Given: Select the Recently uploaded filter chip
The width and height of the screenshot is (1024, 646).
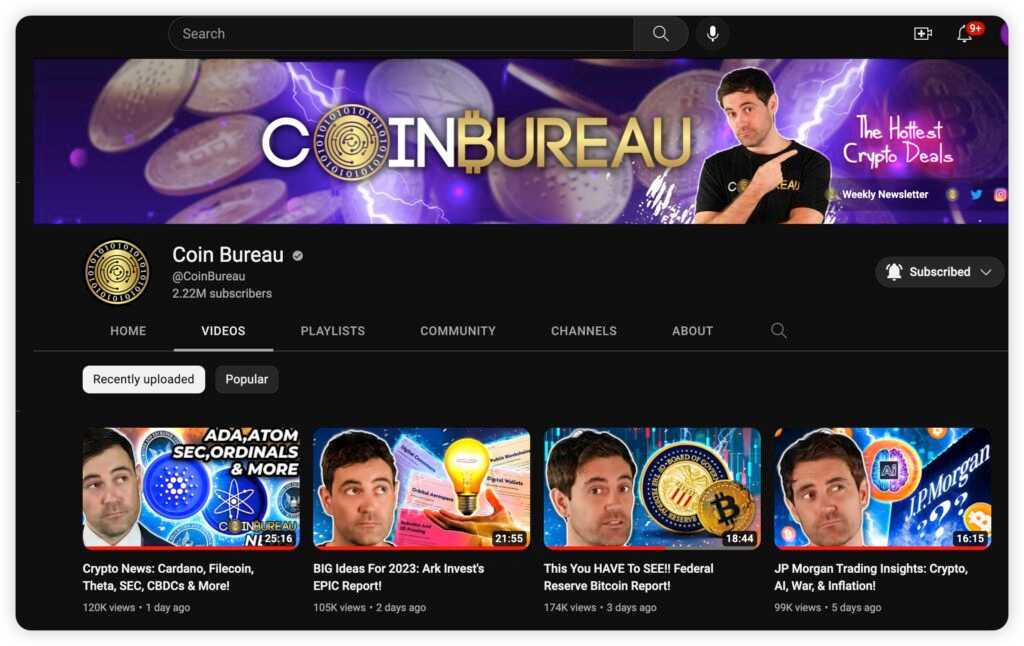Looking at the screenshot, I should click(x=143, y=380).
